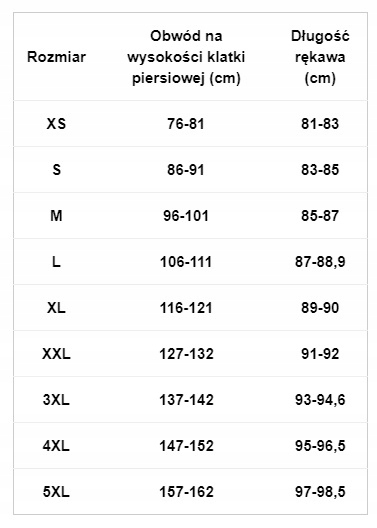Click the 157-162 chest value
Viewport: 377px width, 528px height.
(x=186, y=492)
